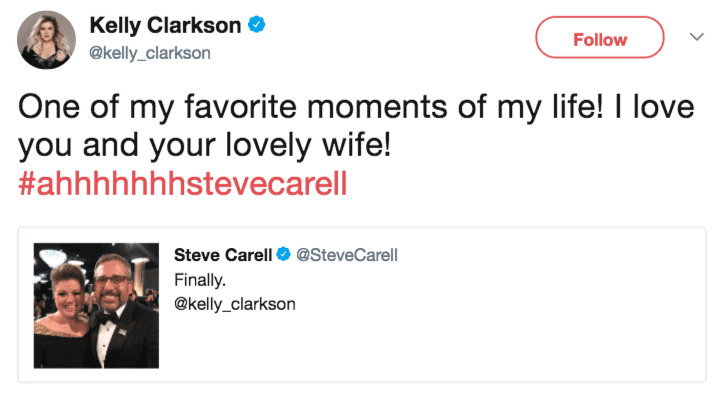Open the #ahhhhhhstevecarell hashtag
The width and height of the screenshot is (728, 394).
click(182, 184)
